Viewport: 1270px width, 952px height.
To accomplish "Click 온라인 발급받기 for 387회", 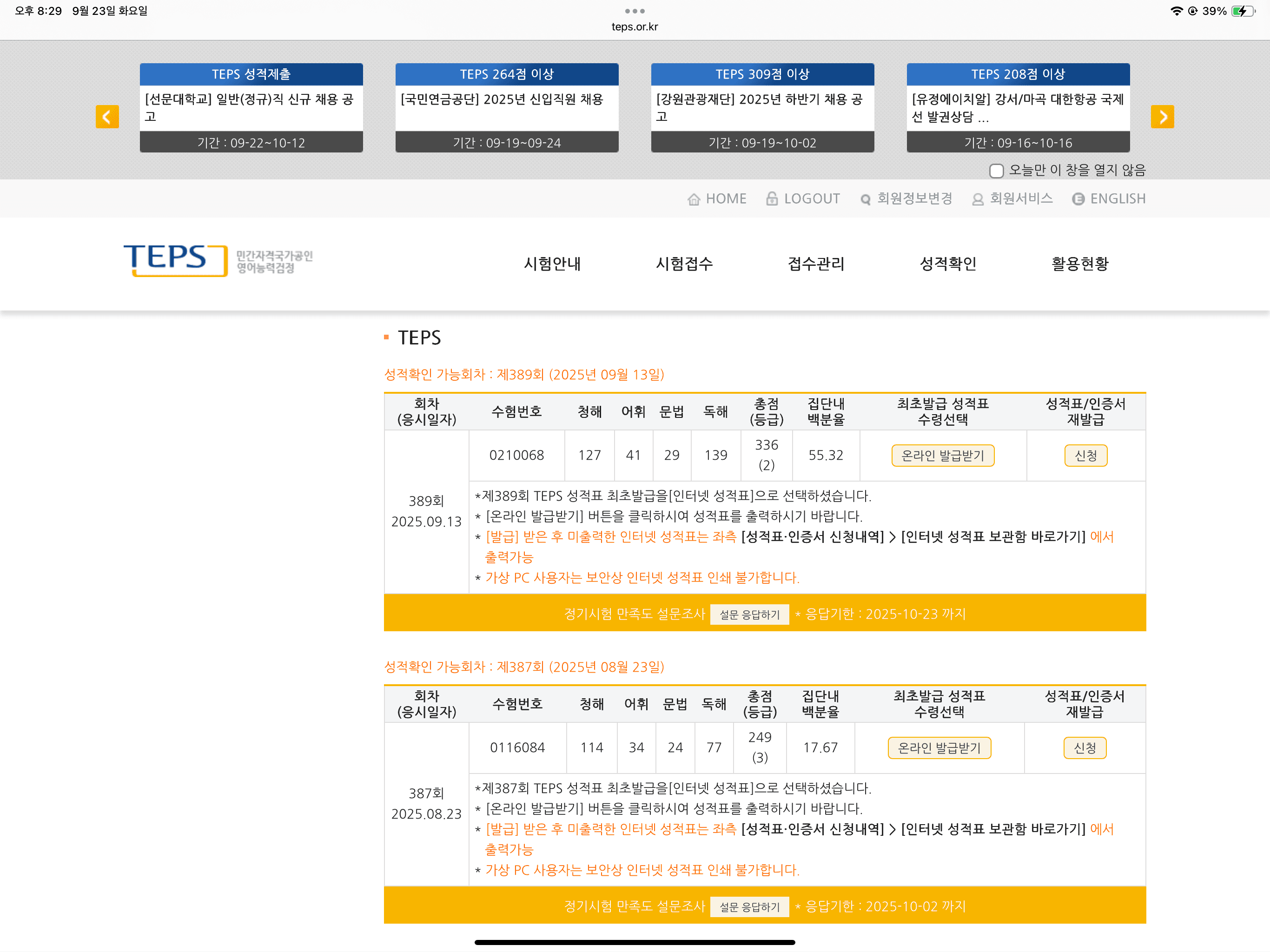I will click(x=939, y=747).
